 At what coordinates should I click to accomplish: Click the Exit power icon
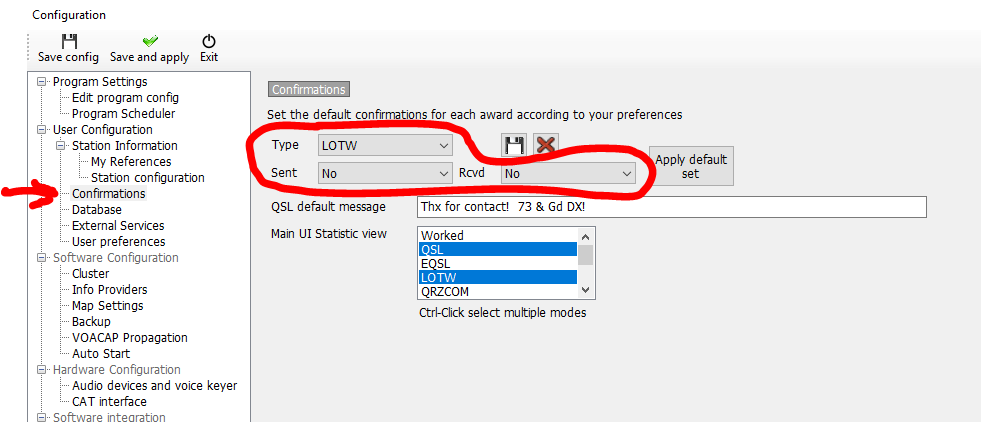(x=209, y=41)
